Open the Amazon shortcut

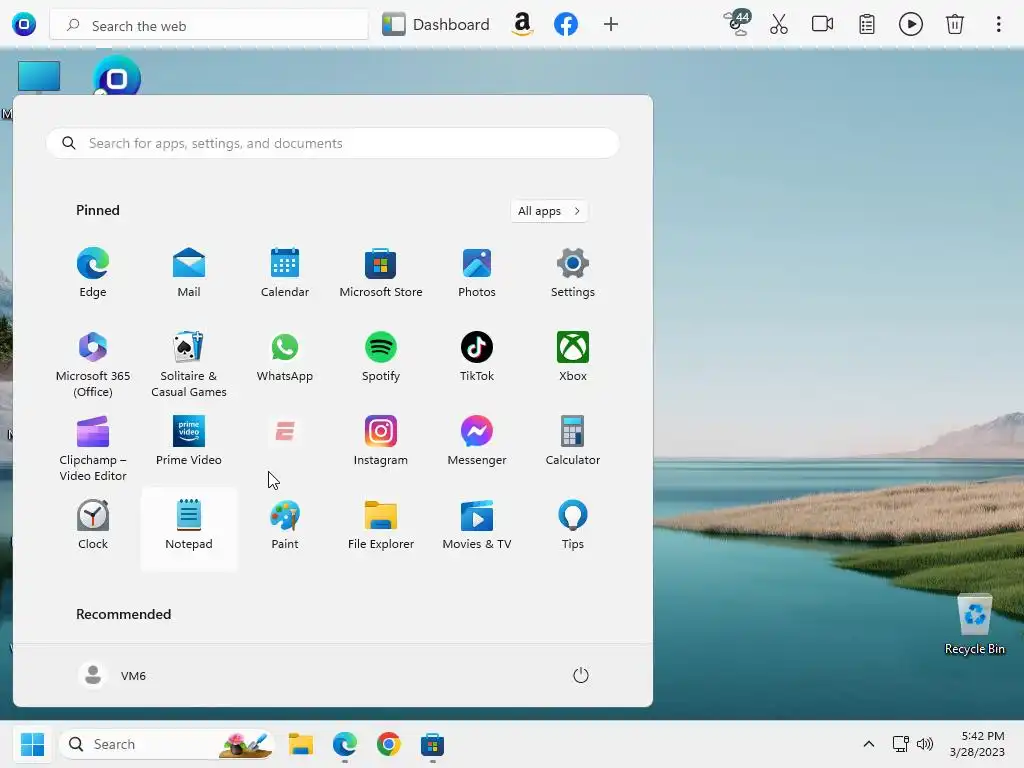(522, 25)
